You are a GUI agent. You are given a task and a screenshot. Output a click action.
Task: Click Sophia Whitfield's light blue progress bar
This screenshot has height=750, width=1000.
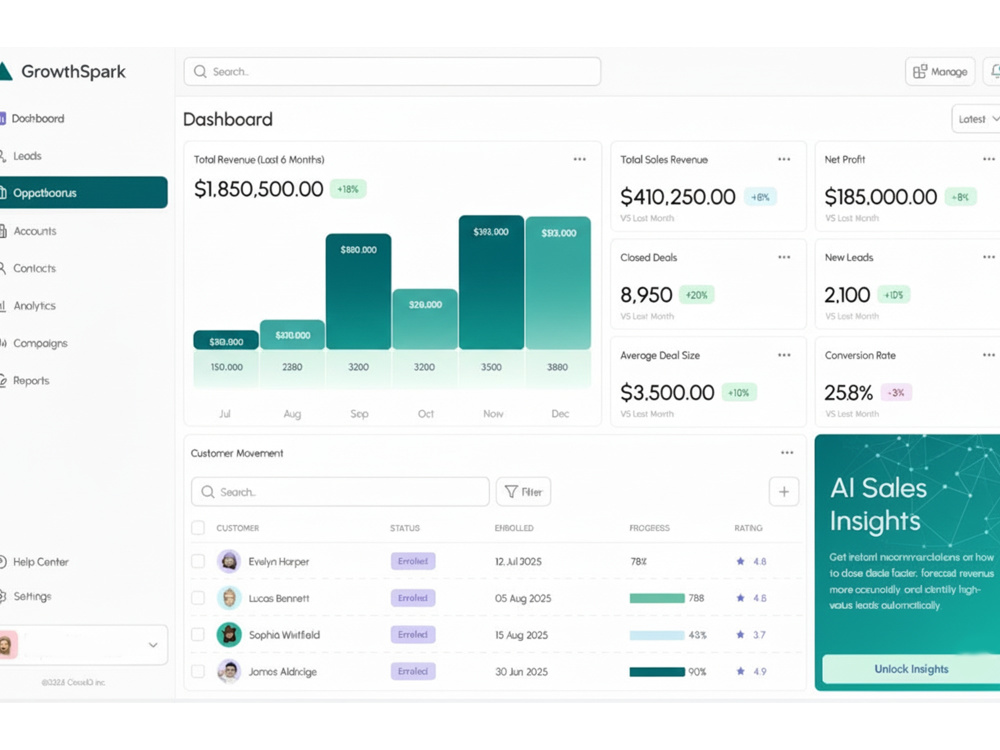tap(657, 635)
